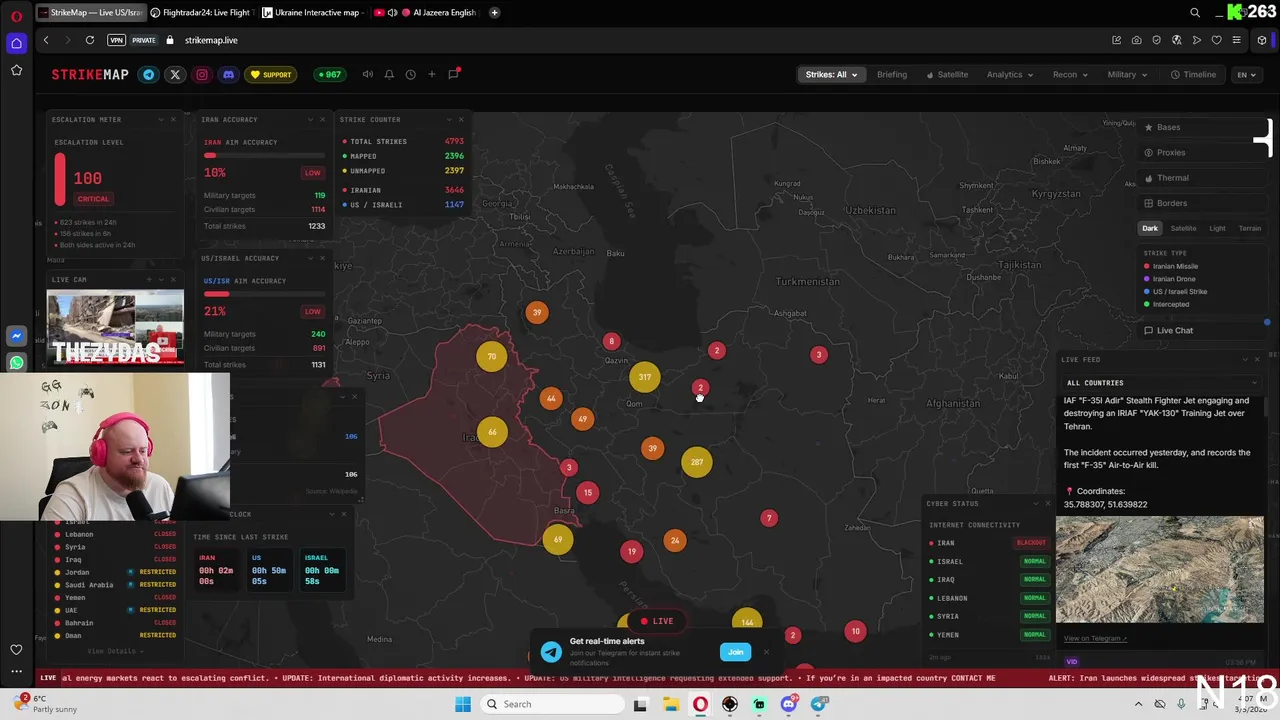
Task: Select the Dark basemap style
Action: point(1150,228)
